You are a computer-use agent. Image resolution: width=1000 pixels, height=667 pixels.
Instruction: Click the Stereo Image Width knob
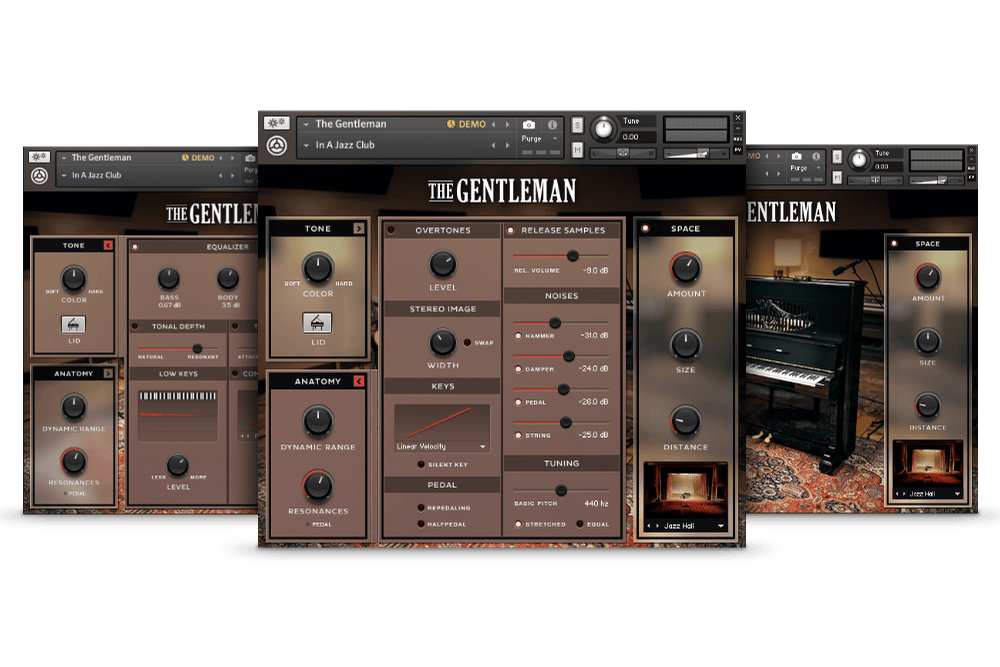click(x=442, y=343)
